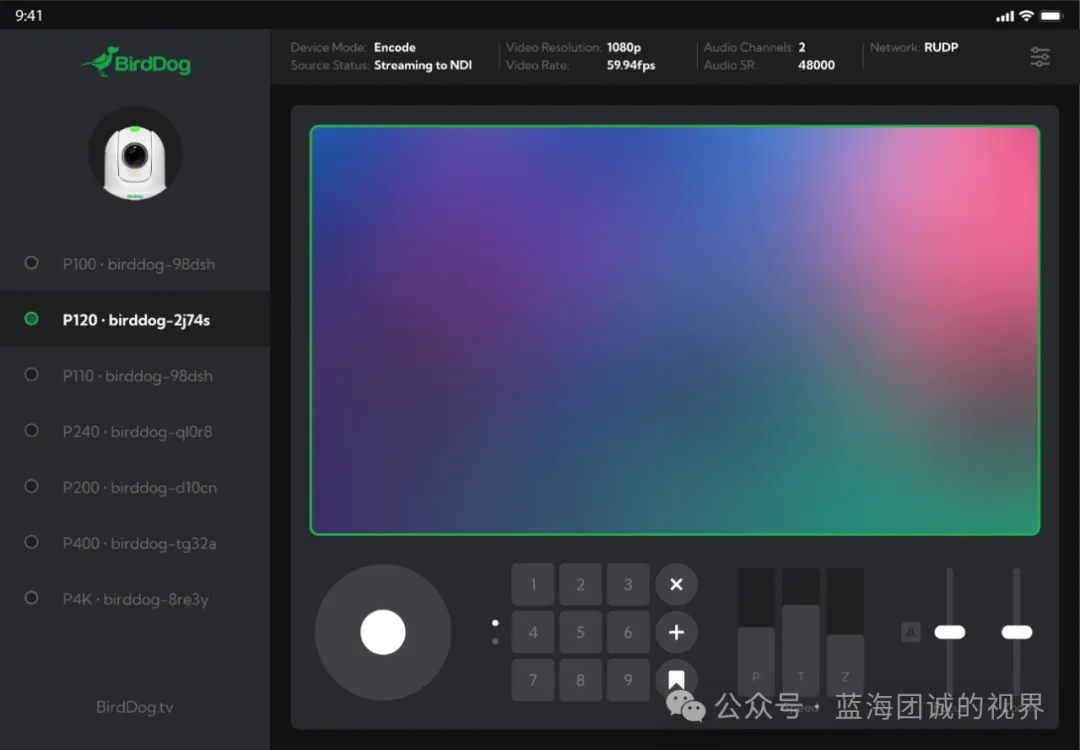Click the plus add preset button
The width and height of the screenshot is (1080, 750).
676,632
